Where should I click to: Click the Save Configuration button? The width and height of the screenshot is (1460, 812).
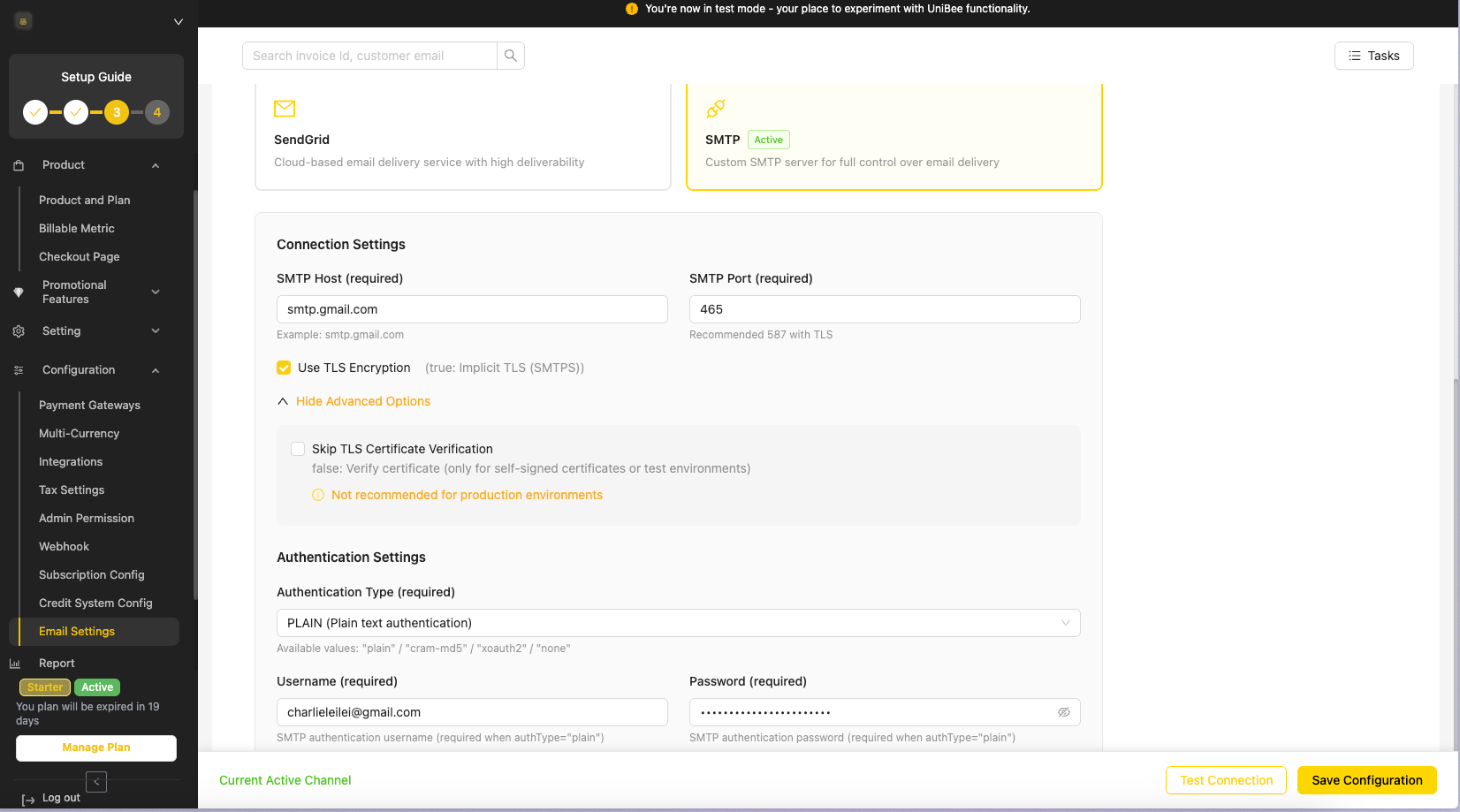[1366, 780]
